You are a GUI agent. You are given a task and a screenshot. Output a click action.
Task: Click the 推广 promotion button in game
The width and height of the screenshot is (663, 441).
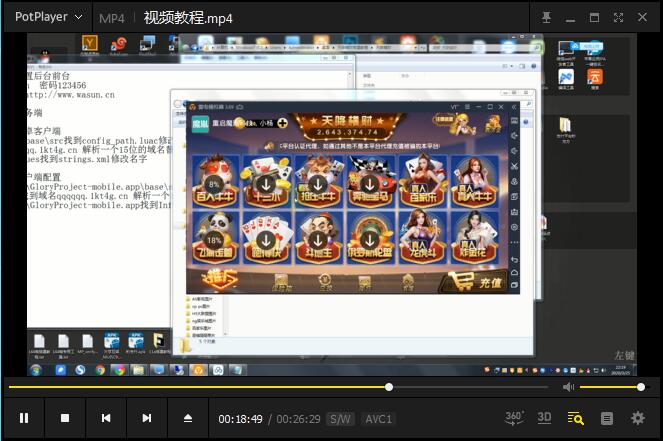[219, 279]
